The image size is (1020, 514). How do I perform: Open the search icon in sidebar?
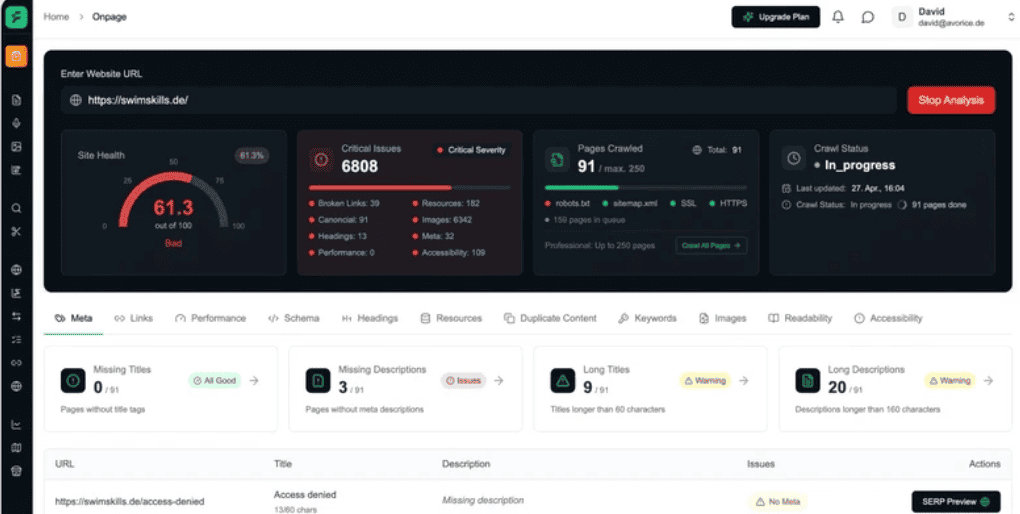click(16, 209)
